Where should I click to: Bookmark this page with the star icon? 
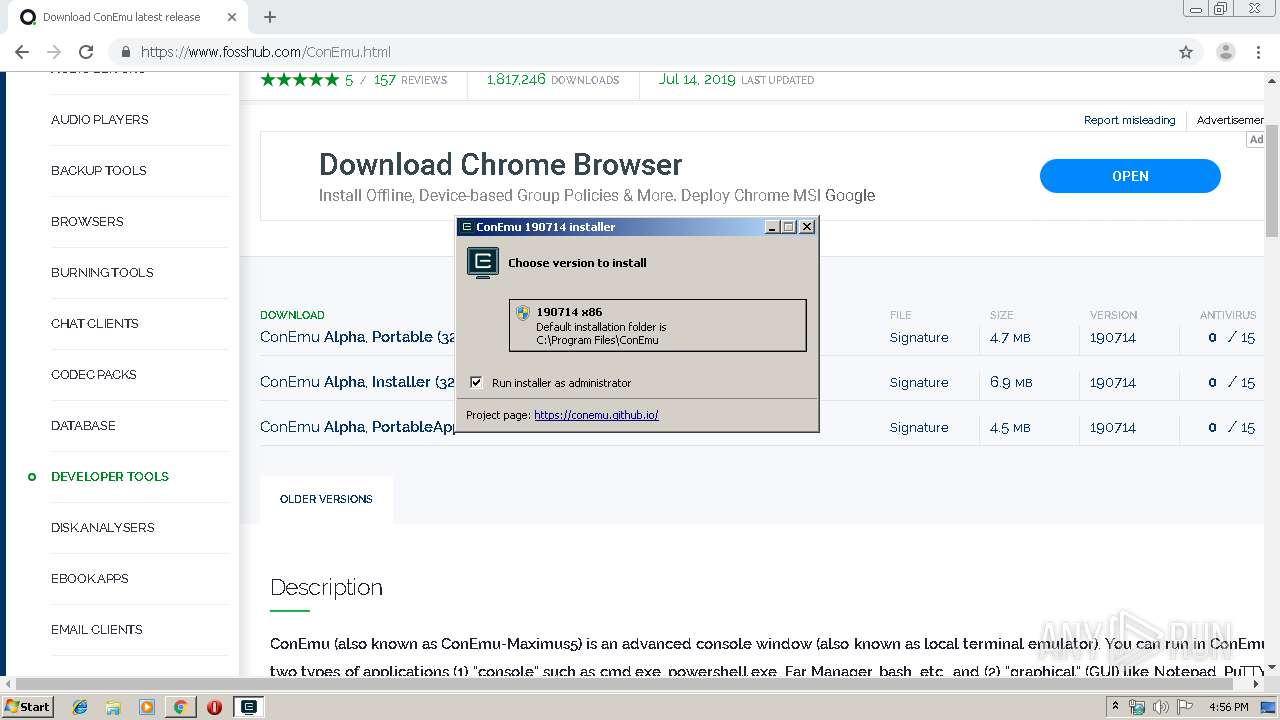pyautogui.click(x=1186, y=52)
